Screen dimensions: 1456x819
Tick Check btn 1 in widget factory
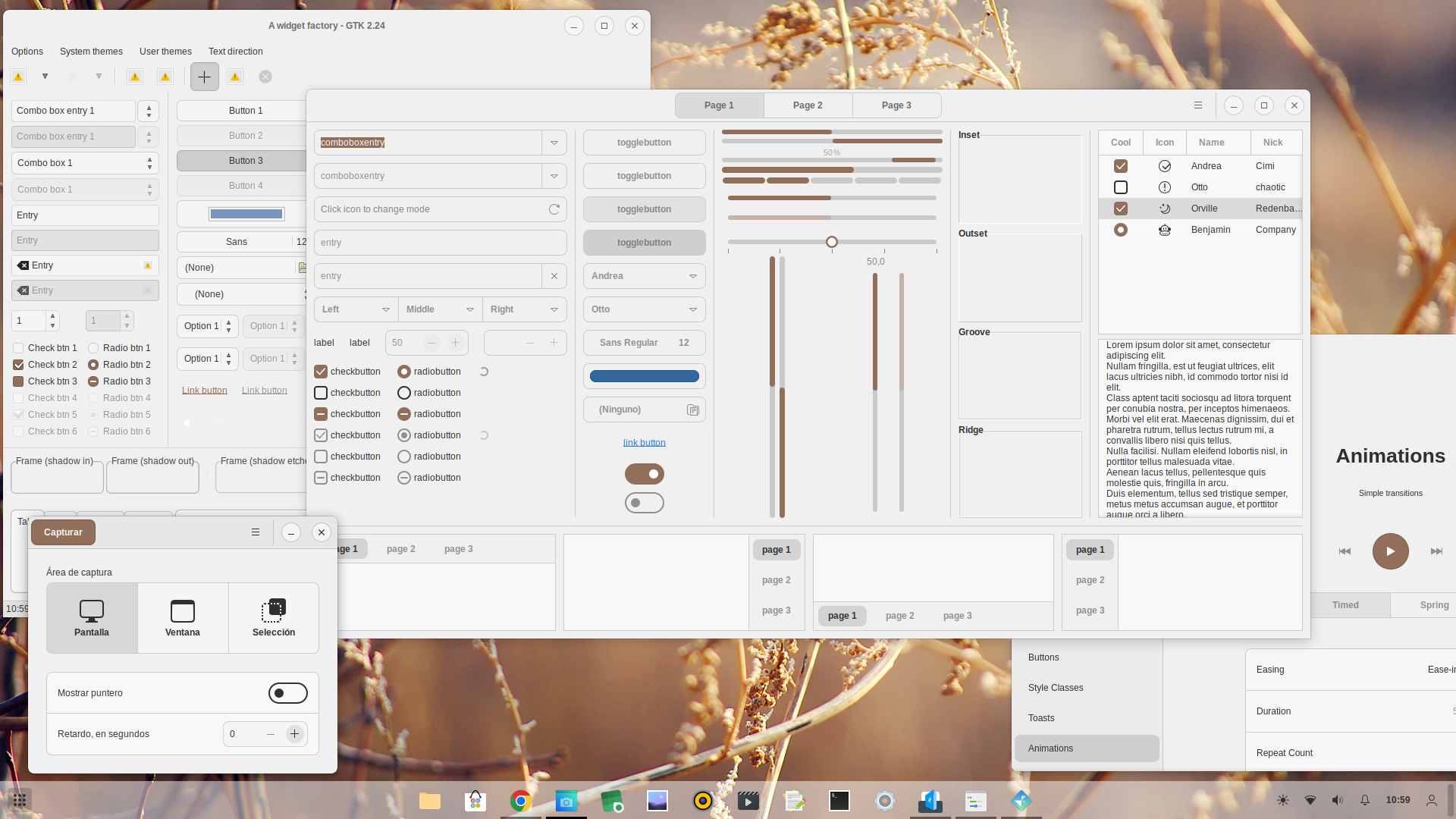[x=18, y=348]
